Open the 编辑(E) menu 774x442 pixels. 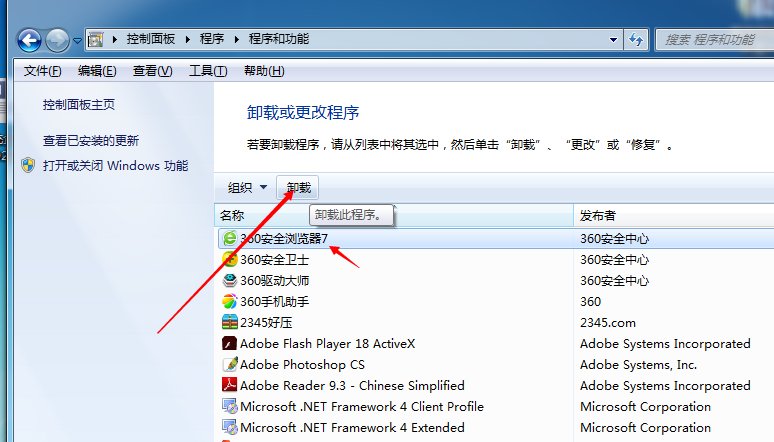(97, 71)
